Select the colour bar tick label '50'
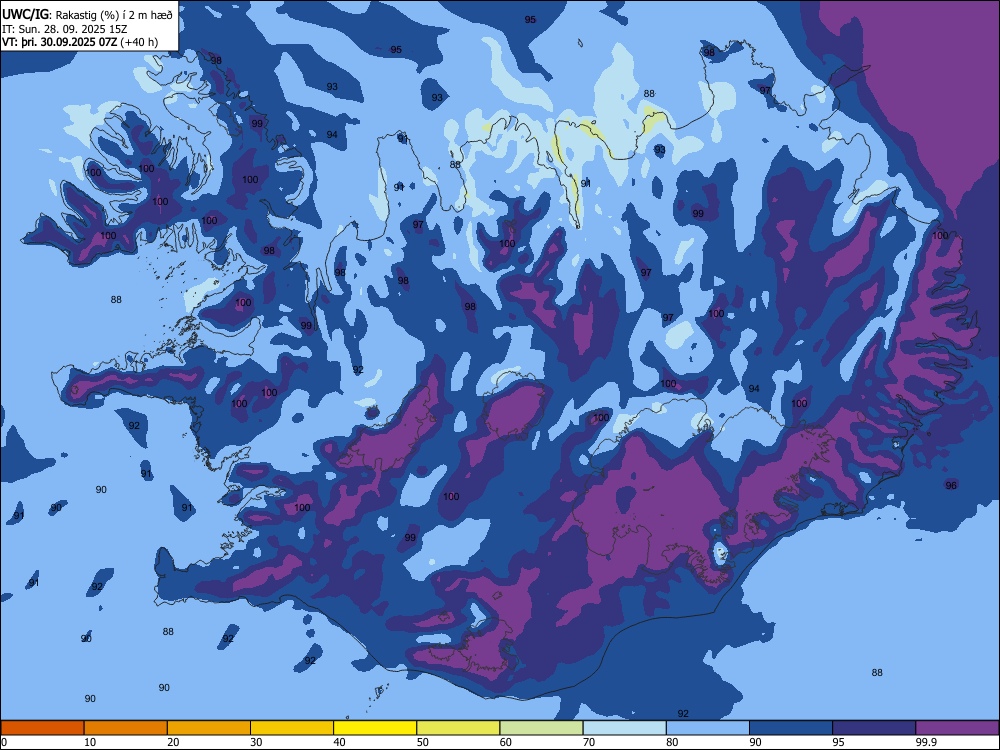1000x750 pixels. pos(423,742)
